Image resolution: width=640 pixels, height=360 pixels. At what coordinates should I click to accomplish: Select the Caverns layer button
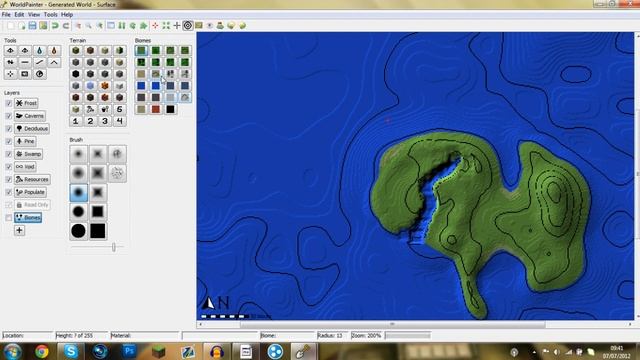pyautogui.click(x=30, y=116)
